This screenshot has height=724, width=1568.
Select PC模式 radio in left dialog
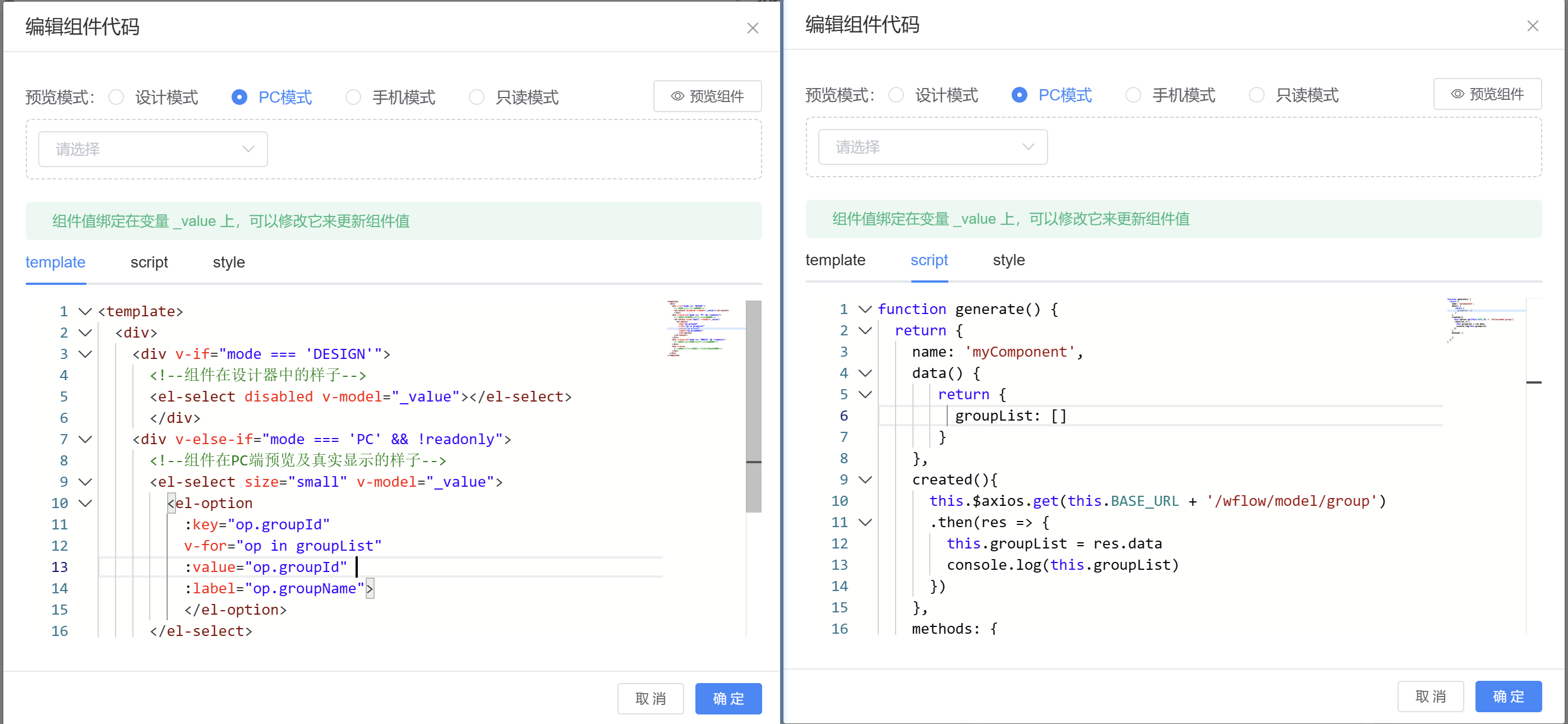(239, 97)
